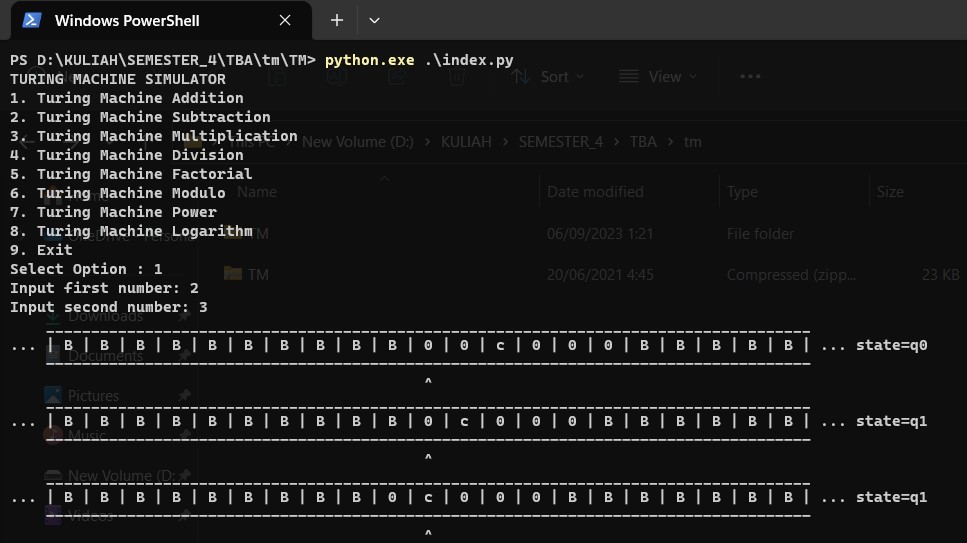Click the 'Select Option : 1' line
967x543 pixels.
[x=86, y=269]
